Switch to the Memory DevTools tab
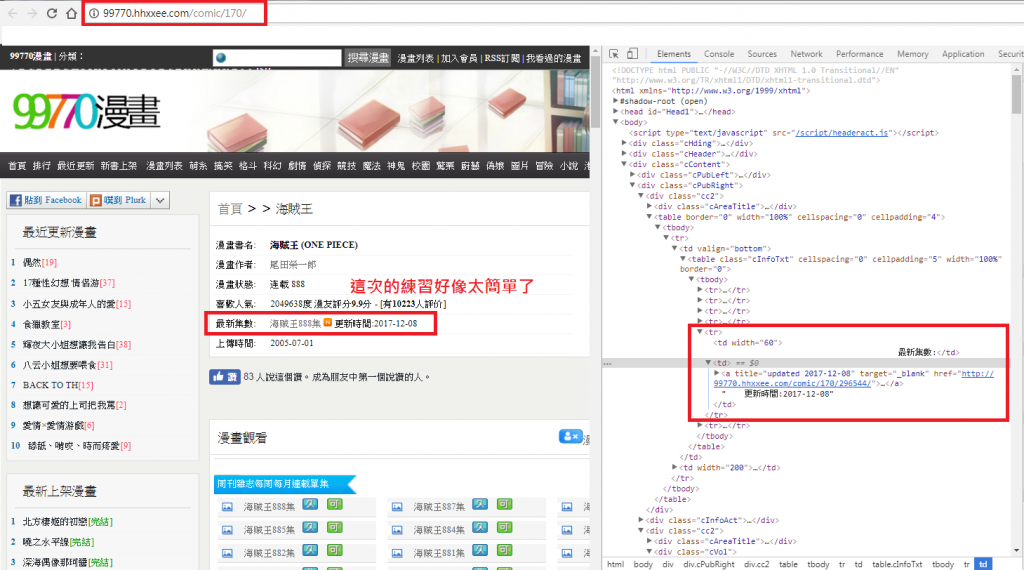 [x=913, y=54]
